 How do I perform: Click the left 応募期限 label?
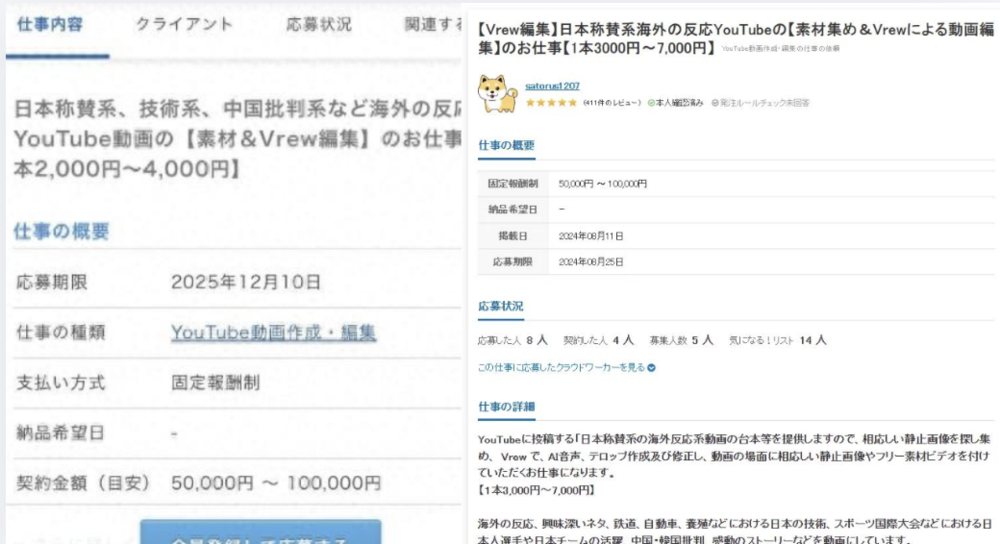[x=52, y=282]
